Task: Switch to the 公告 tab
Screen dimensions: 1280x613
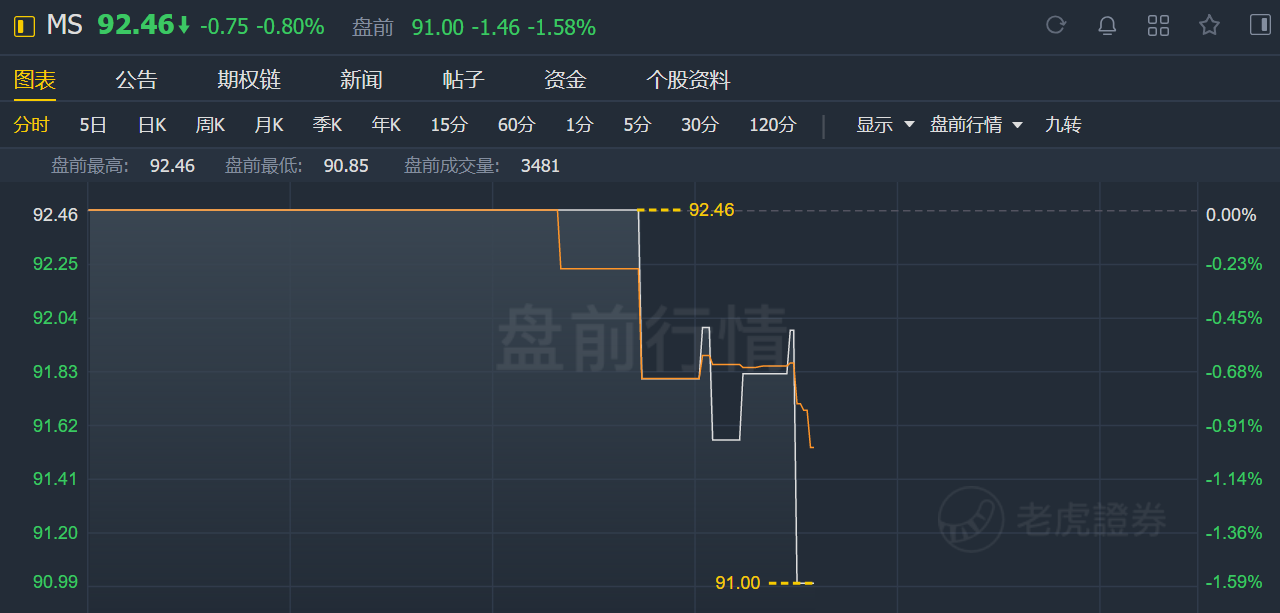Action: pos(136,80)
